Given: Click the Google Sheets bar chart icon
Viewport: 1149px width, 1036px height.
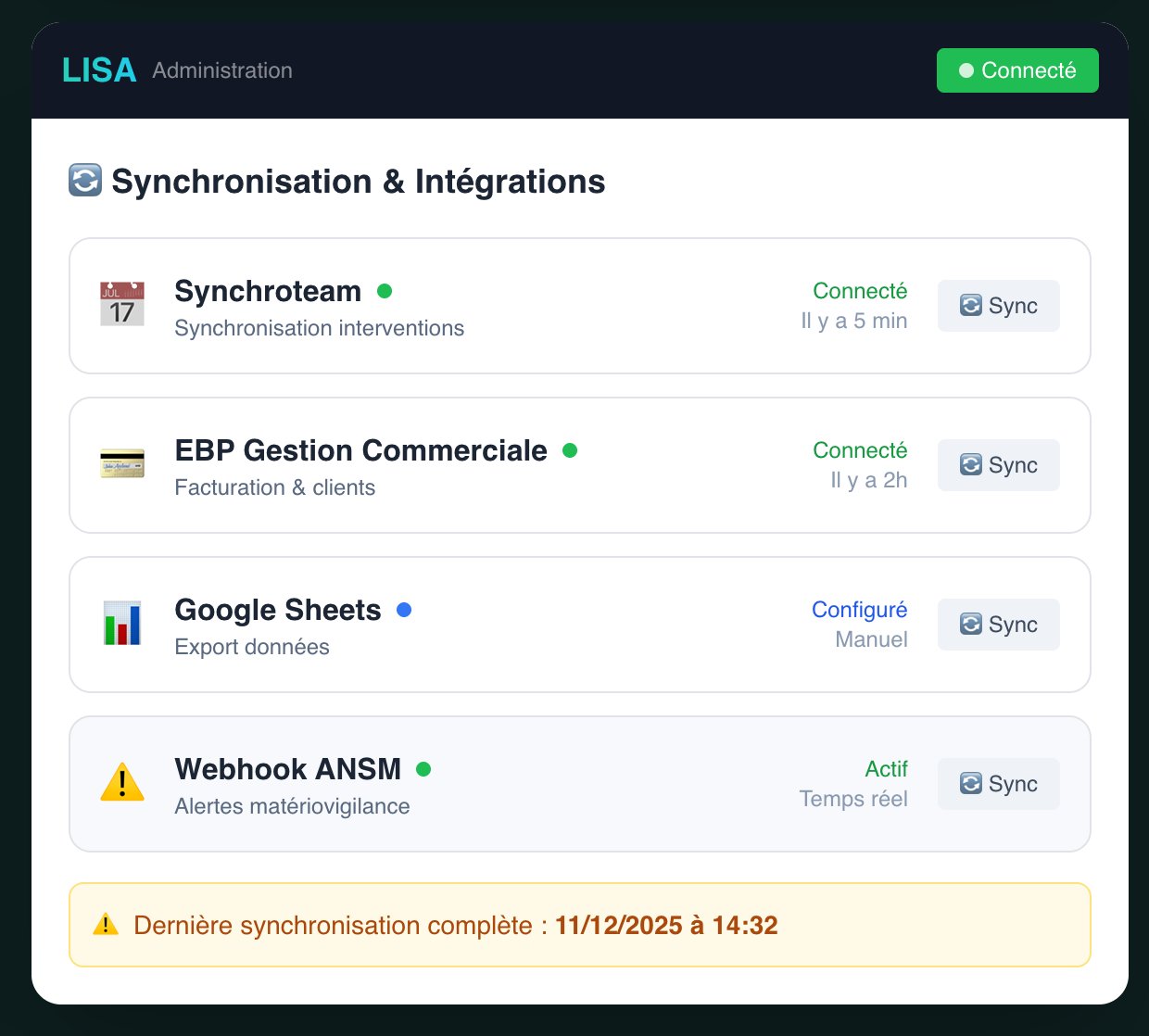Looking at the screenshot, I should point(122,624).
